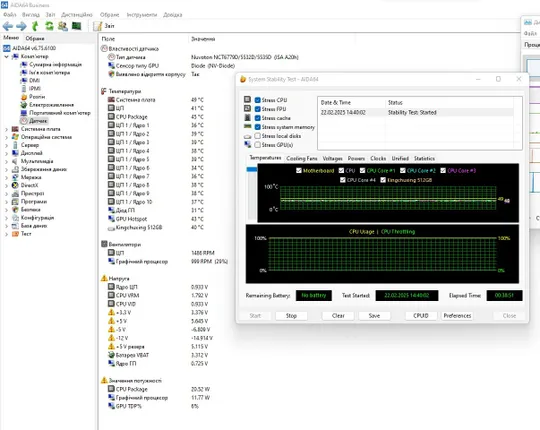
Task: Click the chip icon beside Stress CPU
Action: point(247,99)
